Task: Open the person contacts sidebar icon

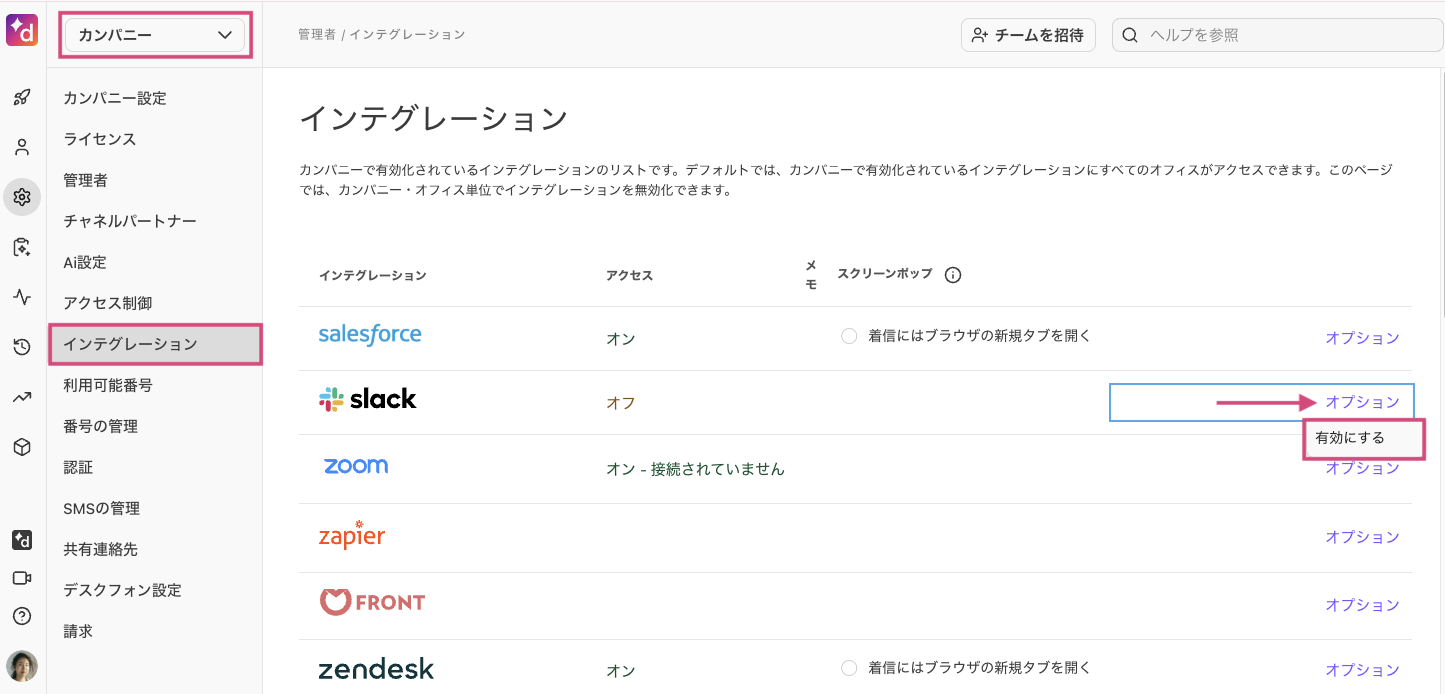Action: 22,147
